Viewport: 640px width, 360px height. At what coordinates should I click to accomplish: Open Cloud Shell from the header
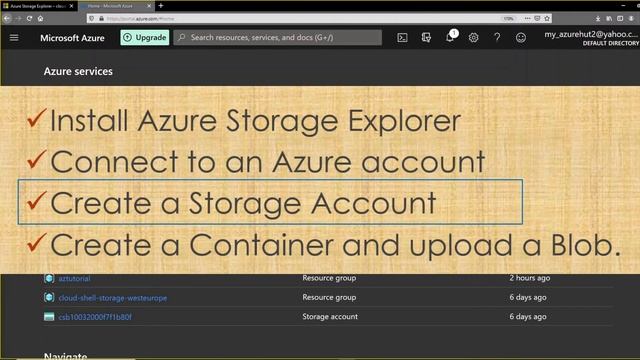(402, 38)
